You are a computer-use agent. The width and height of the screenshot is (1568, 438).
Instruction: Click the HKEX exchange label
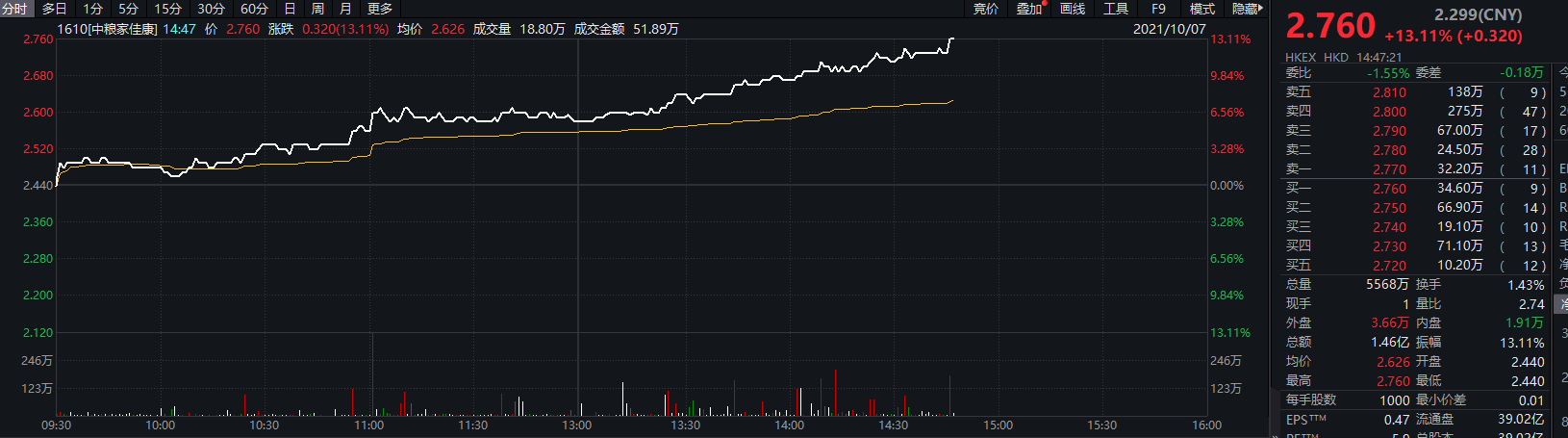[x=1301, y=58]
